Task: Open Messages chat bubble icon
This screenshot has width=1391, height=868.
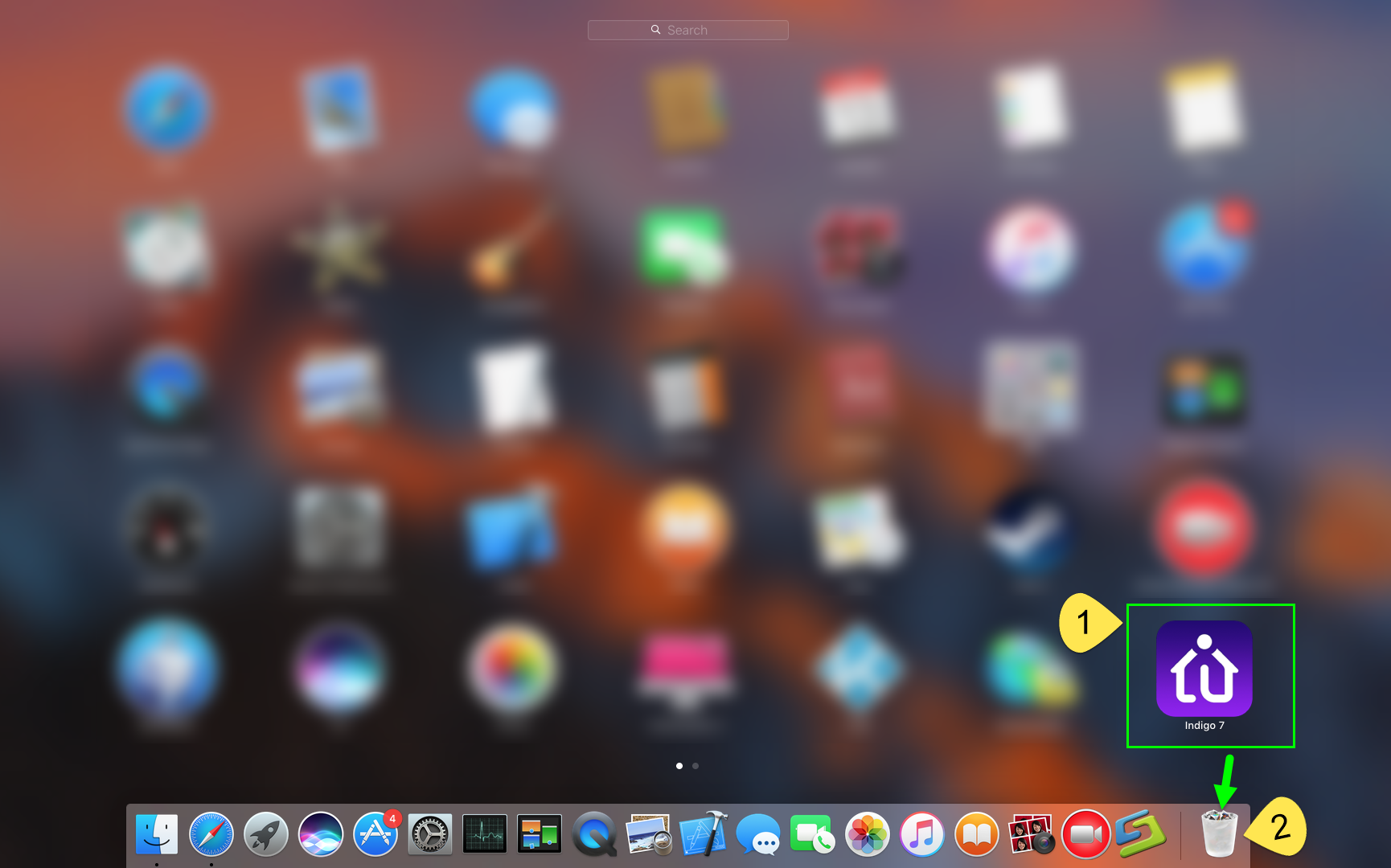Action: (x=757, y=834)
